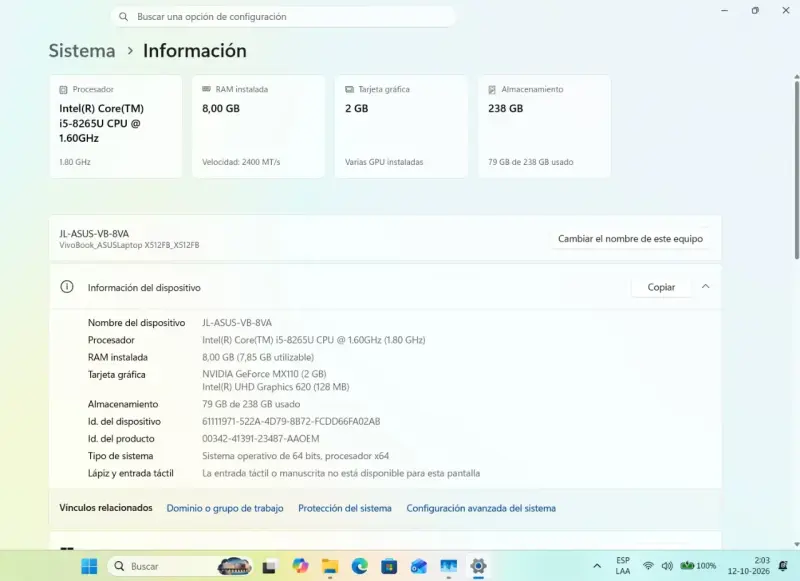Click the Tipo de sistema label

(120, 456)
